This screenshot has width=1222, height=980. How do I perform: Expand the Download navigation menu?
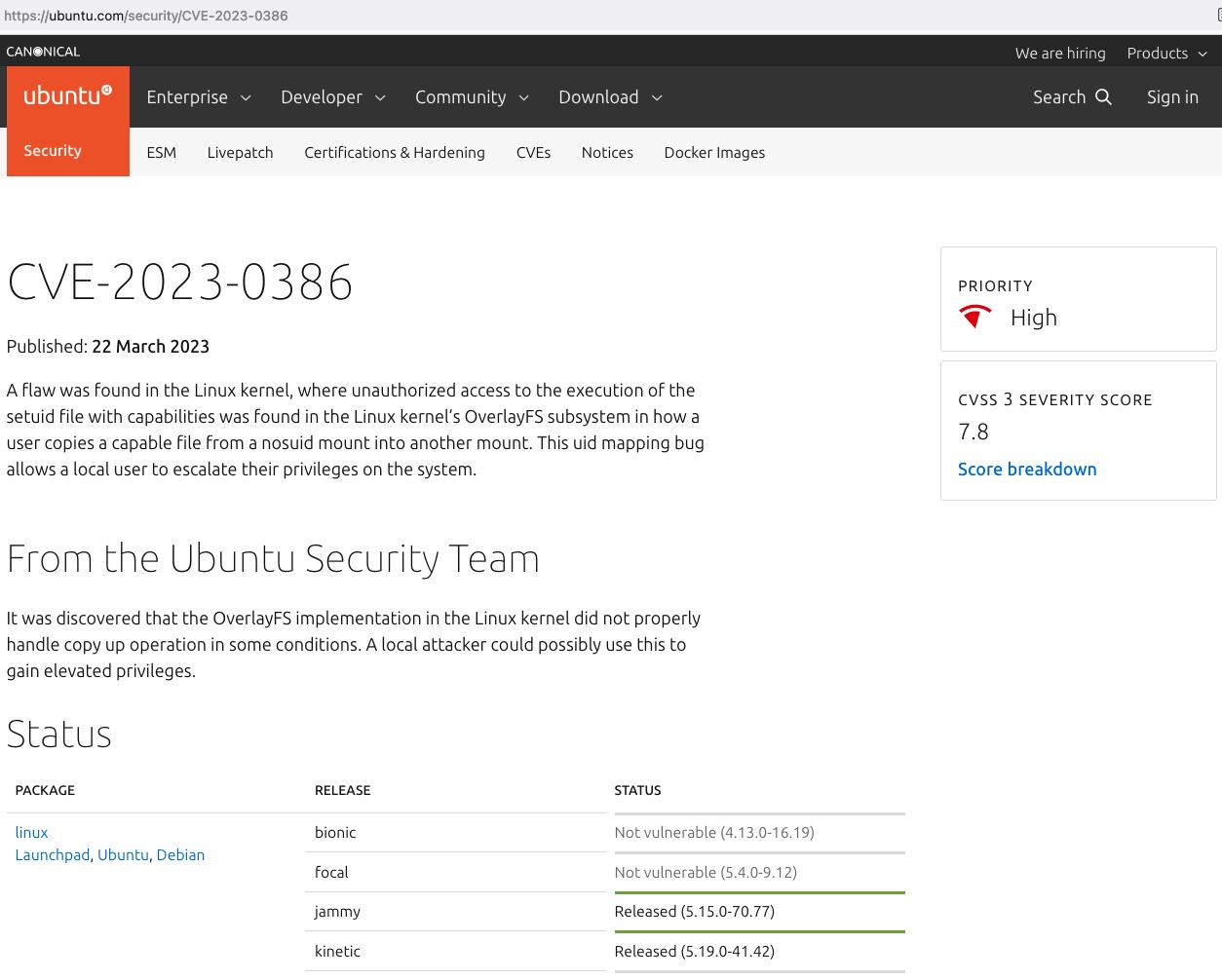(611, 96)
